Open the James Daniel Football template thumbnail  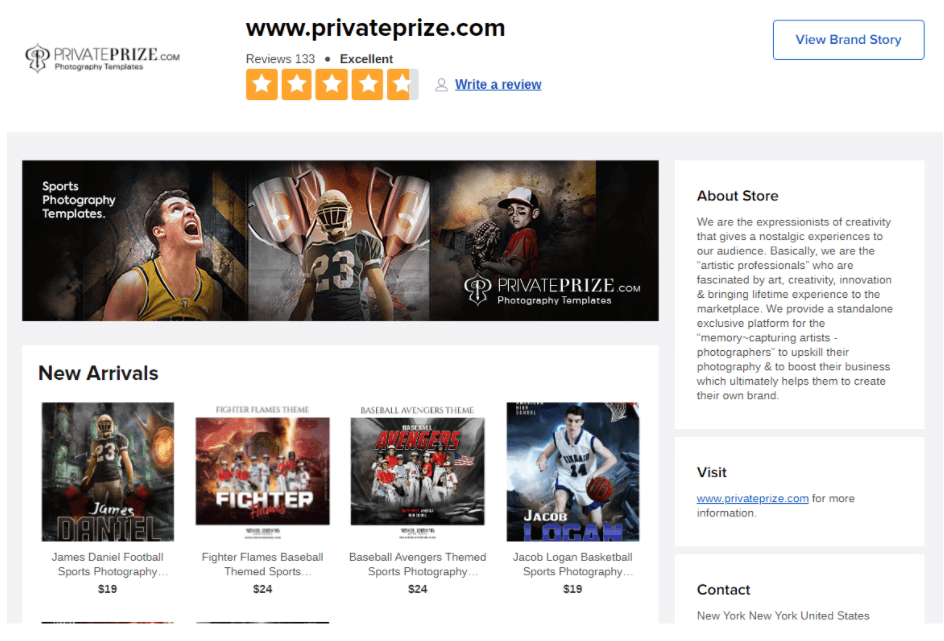(108, 472)
